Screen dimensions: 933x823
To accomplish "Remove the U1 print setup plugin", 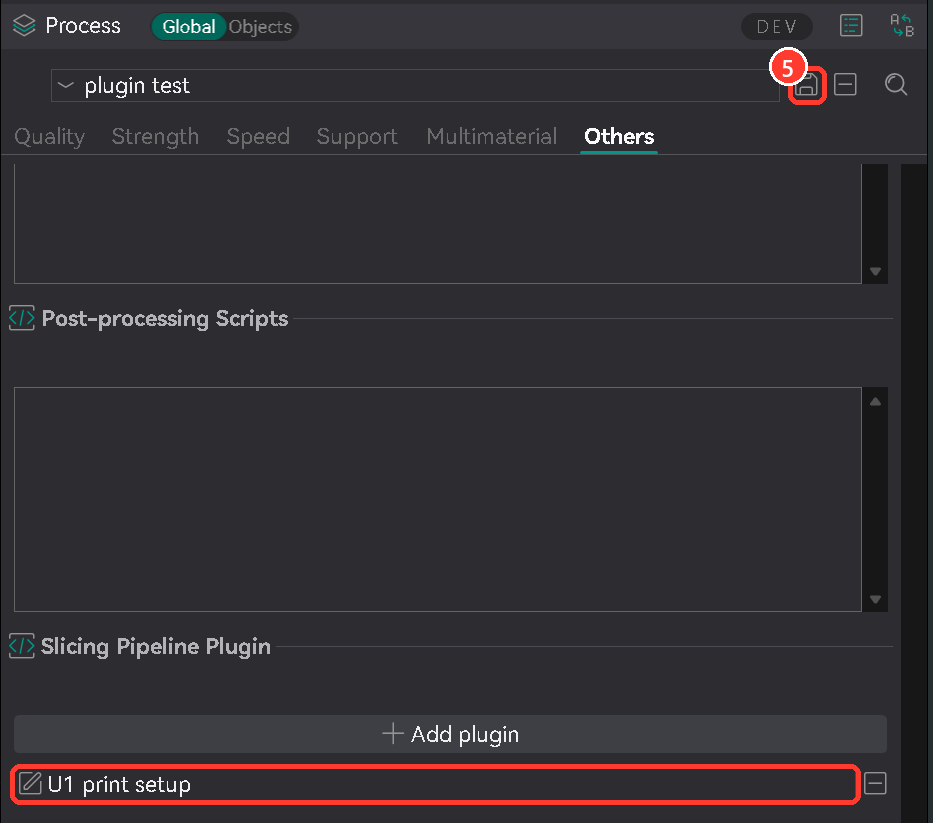I will point(875,783).
